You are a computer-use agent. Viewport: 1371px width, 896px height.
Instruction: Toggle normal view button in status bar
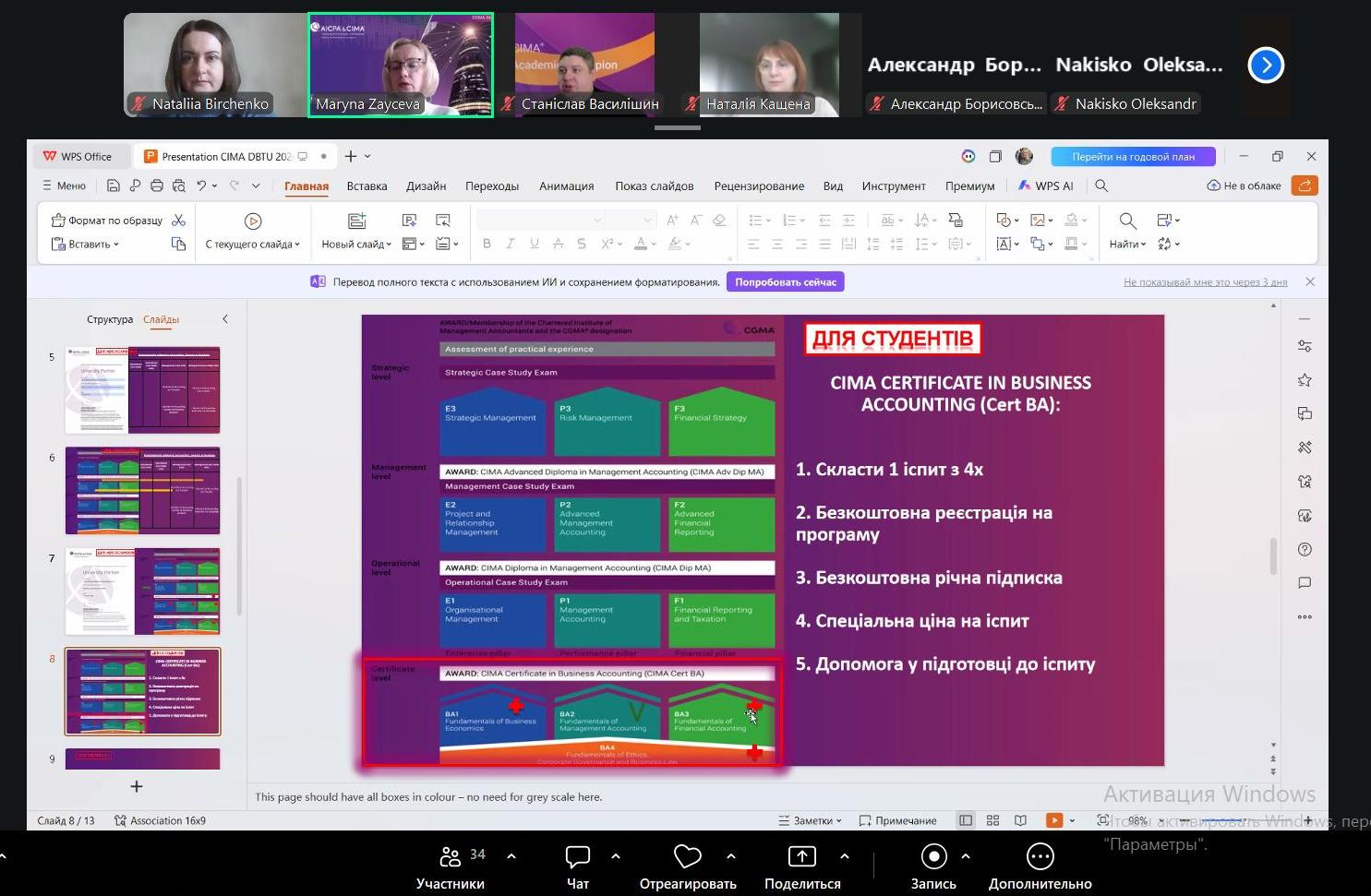coord(965,820)
